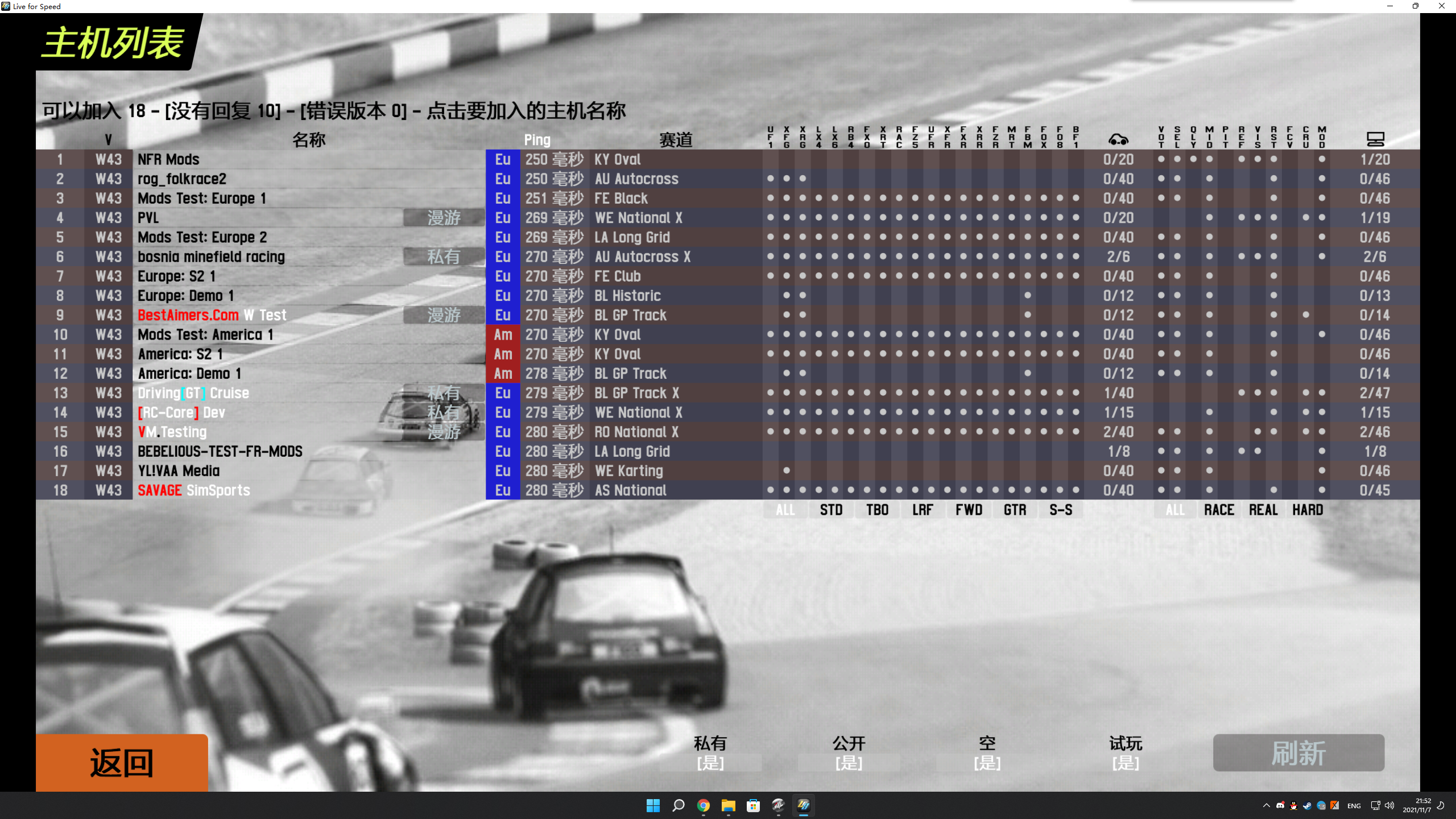
Task: Click the Windows Start button
Action: pyautogui.click(x=653, y=805)
